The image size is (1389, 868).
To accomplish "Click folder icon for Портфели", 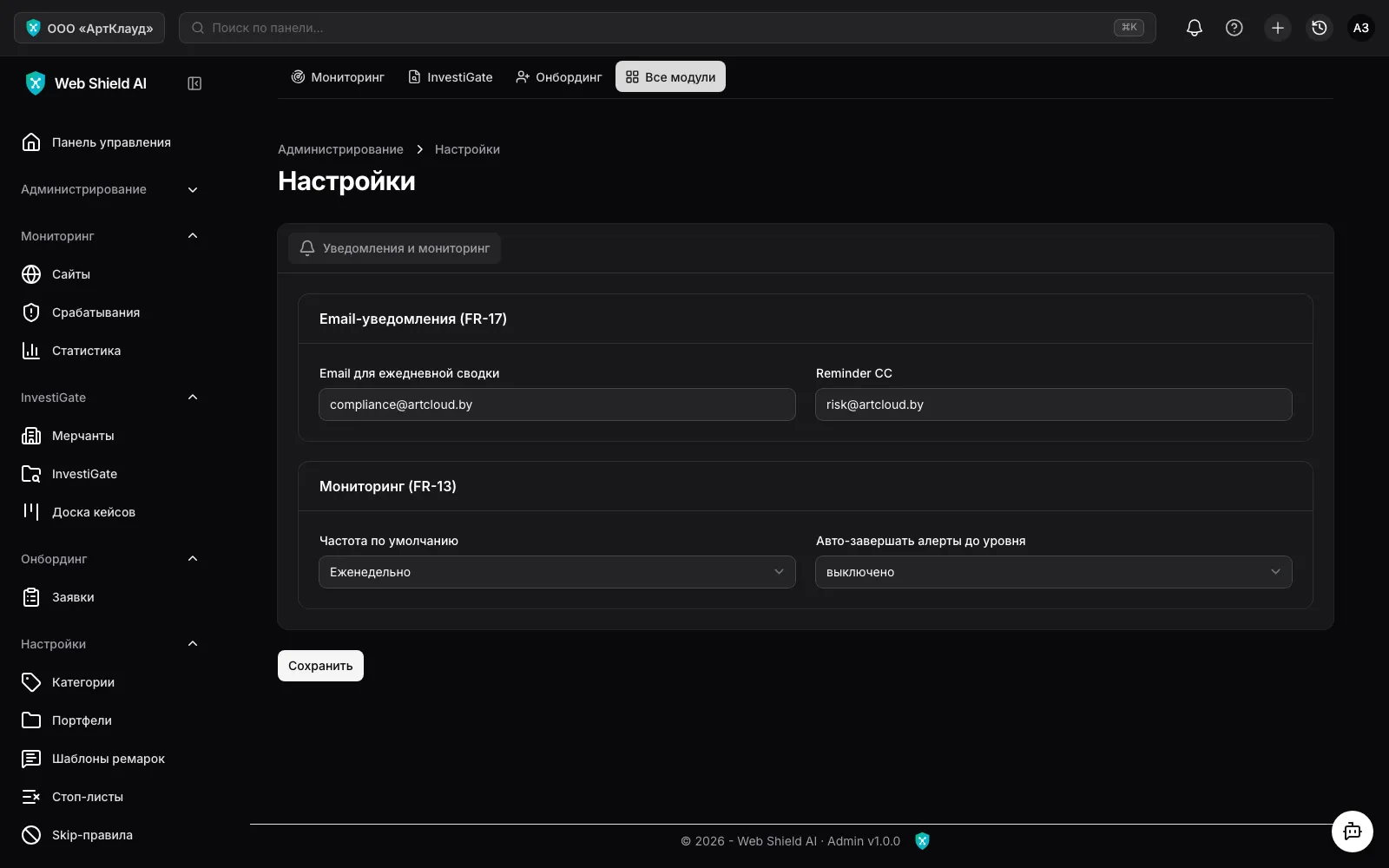I will (31, 720).
